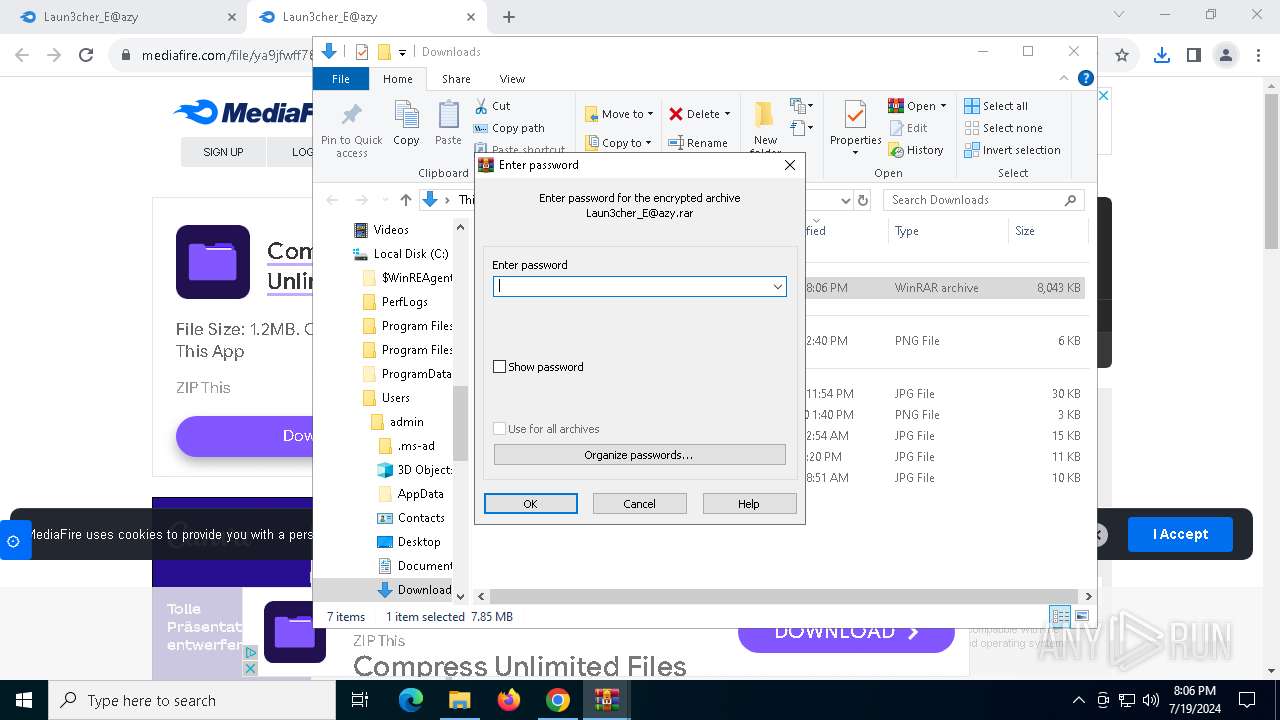Toggle Chrome side panel icon
The height and width of the screenshot is (720, 1280).
pos(1193,56)
